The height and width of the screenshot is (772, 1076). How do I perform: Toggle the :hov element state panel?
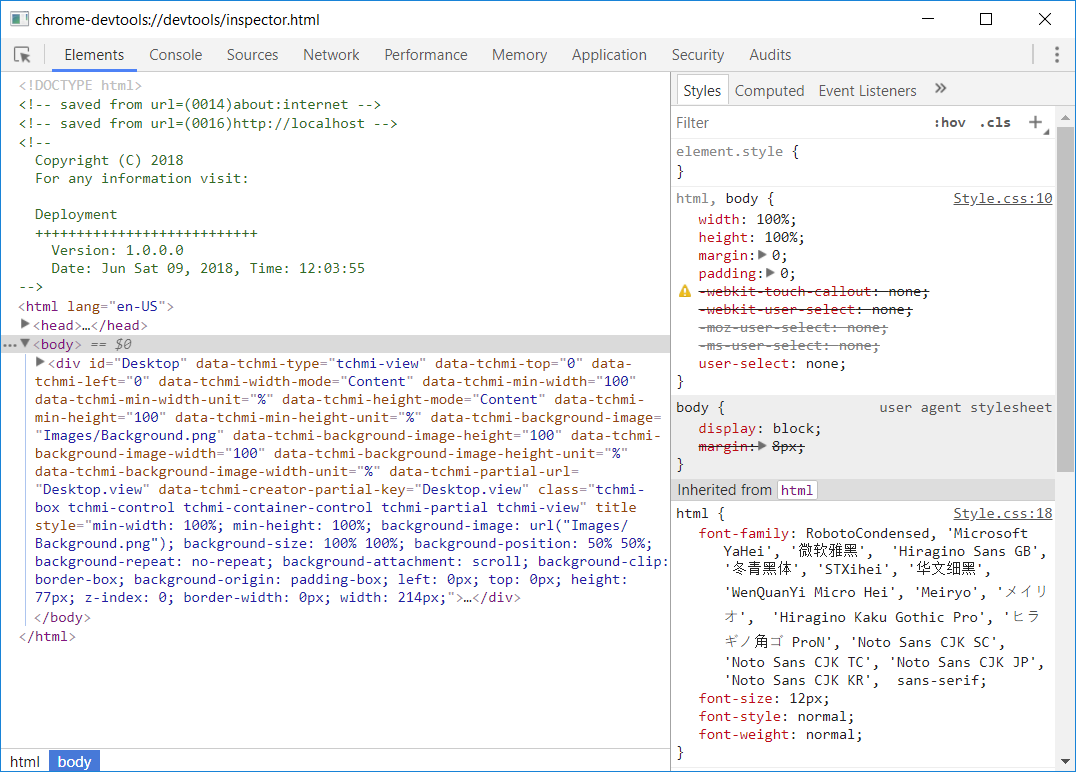coord(950,123)
